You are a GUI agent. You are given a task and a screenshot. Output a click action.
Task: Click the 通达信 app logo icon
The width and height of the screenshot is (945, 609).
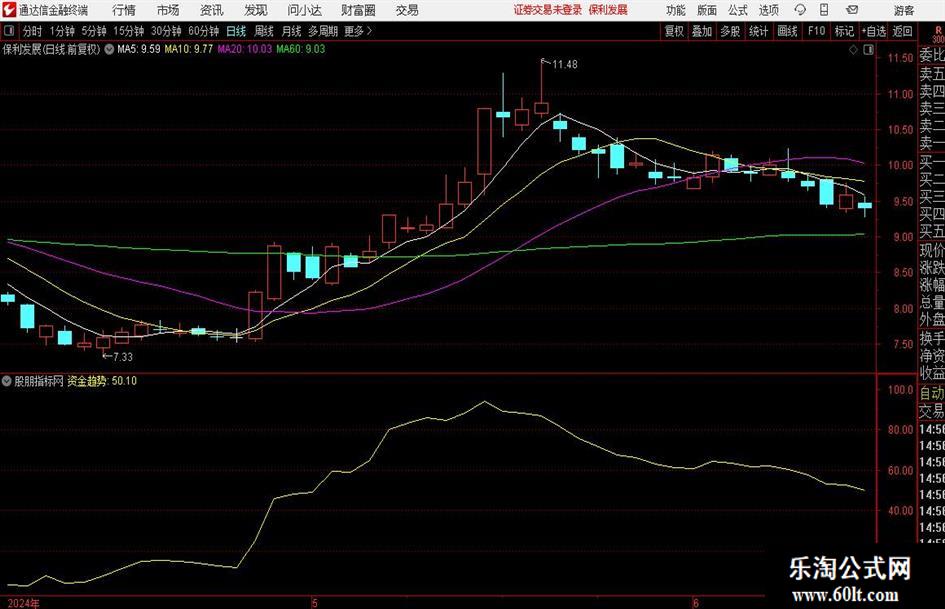point(9,10)
